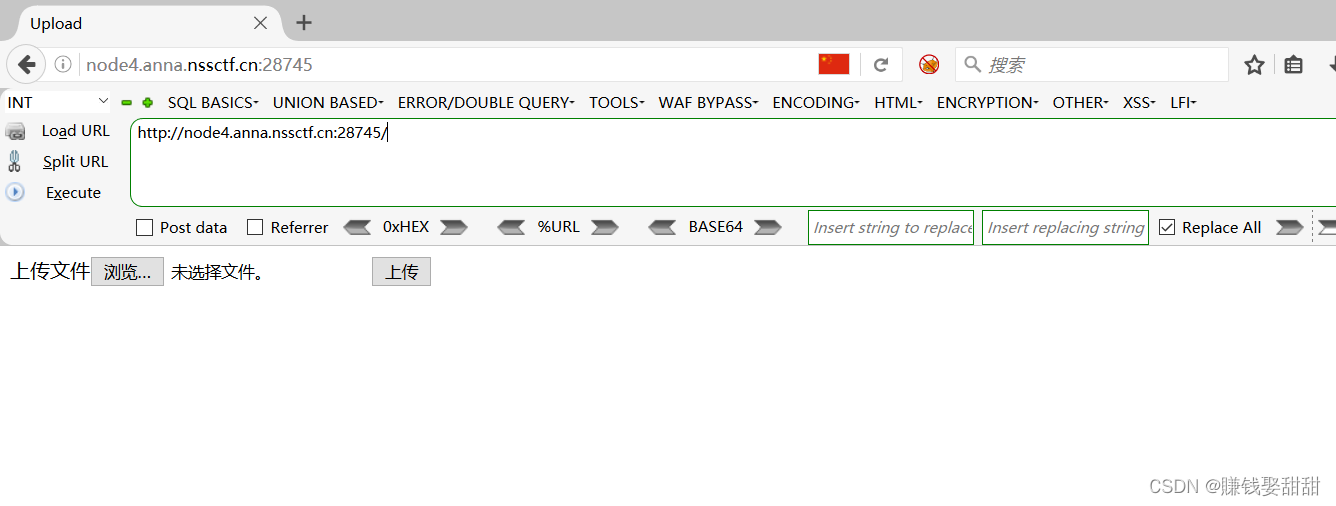Viewport: 1336px width, 506px height.
Task: Reload the page with refresh icon
Action: tap(881, 65)
